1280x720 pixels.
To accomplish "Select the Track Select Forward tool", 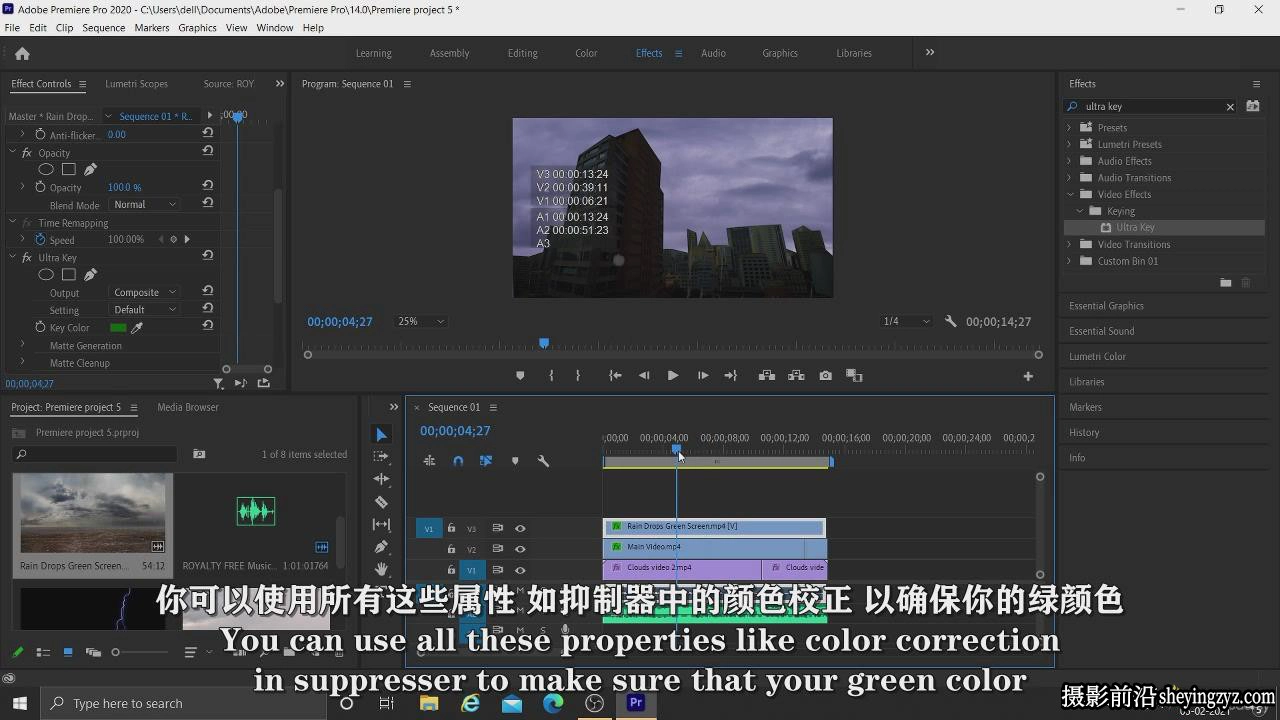I will point(381,456).
